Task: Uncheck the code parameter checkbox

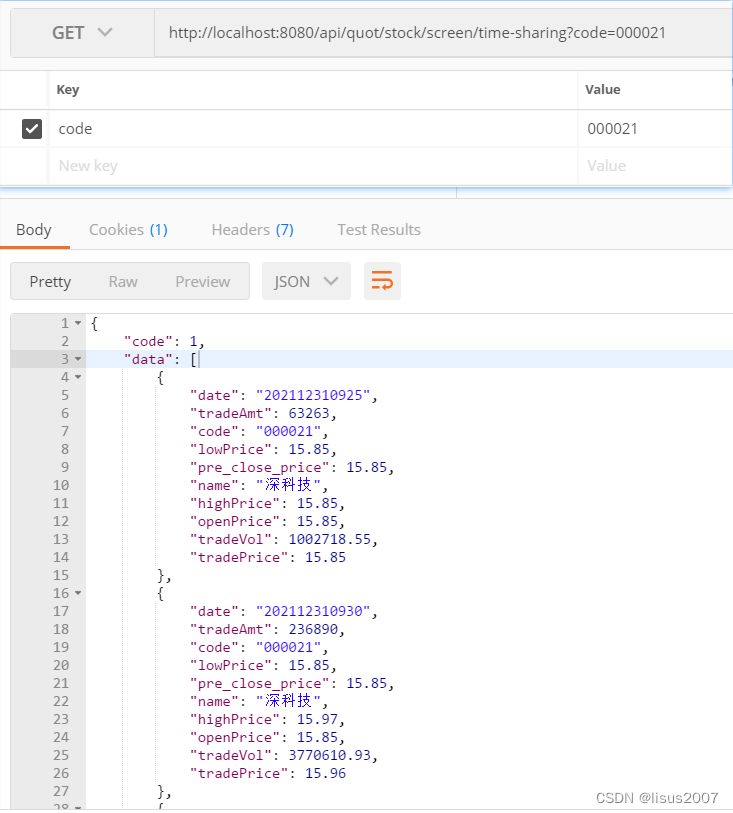Action: (32, 129)
